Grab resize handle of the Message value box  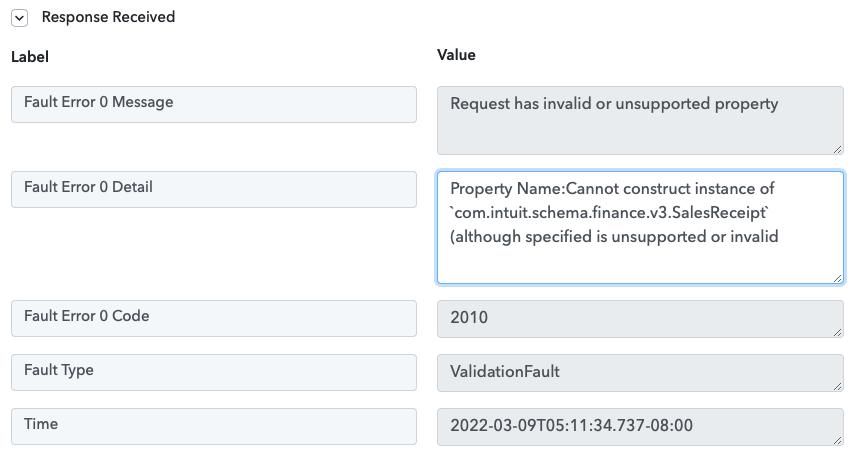838,149
